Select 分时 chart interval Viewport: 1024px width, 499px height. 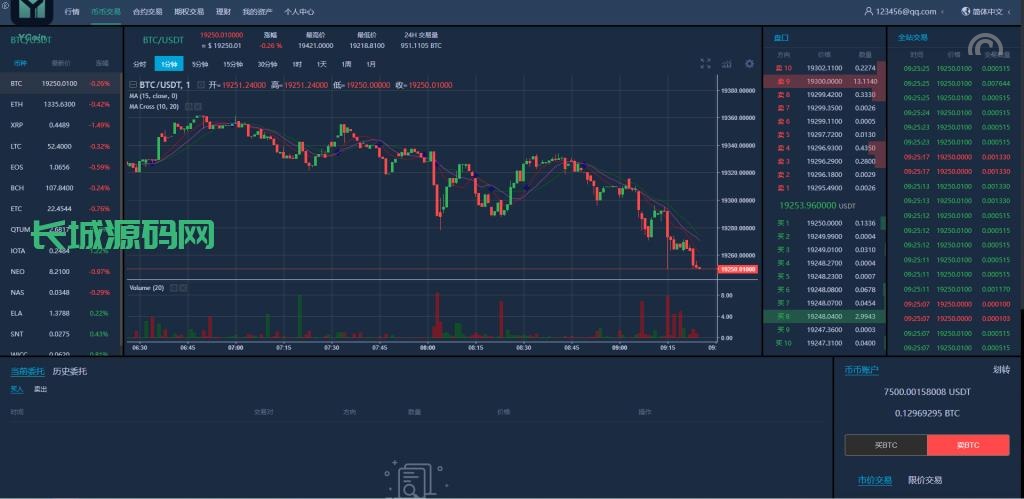click(139, 64)
